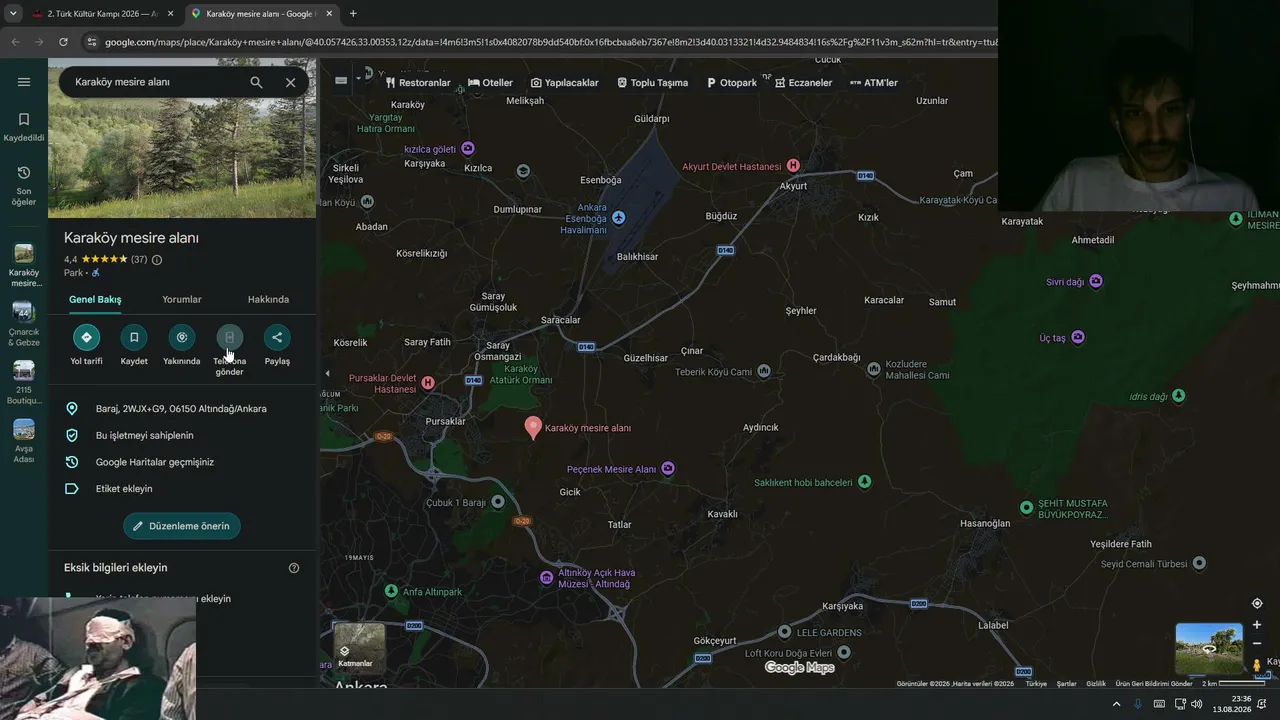The image size is (1280, 720).
Task: Open the Gizlilik privacy link
Action: 1096,684
